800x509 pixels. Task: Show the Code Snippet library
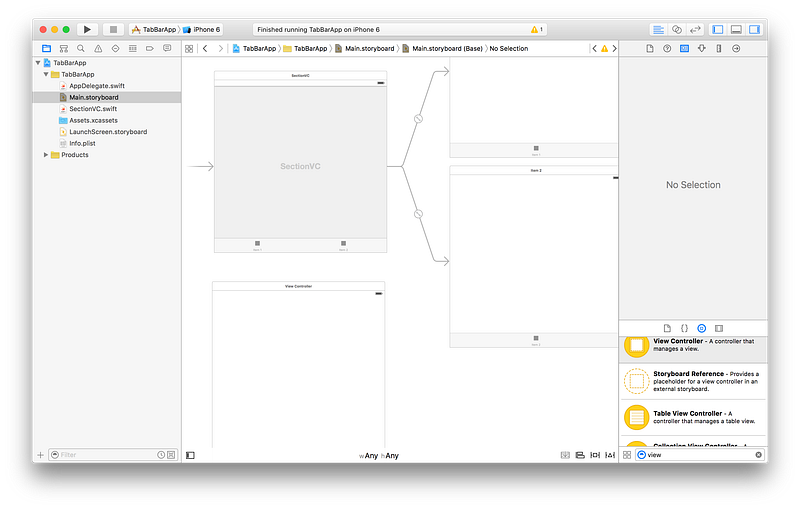684,328
